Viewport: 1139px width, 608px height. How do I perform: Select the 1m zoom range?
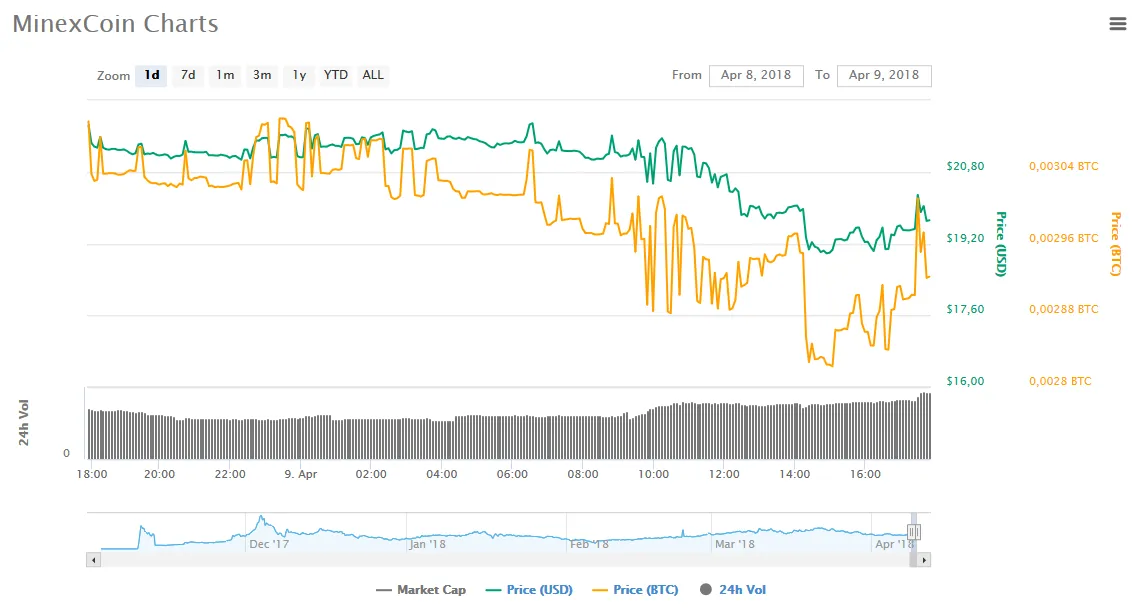(225, 76)
